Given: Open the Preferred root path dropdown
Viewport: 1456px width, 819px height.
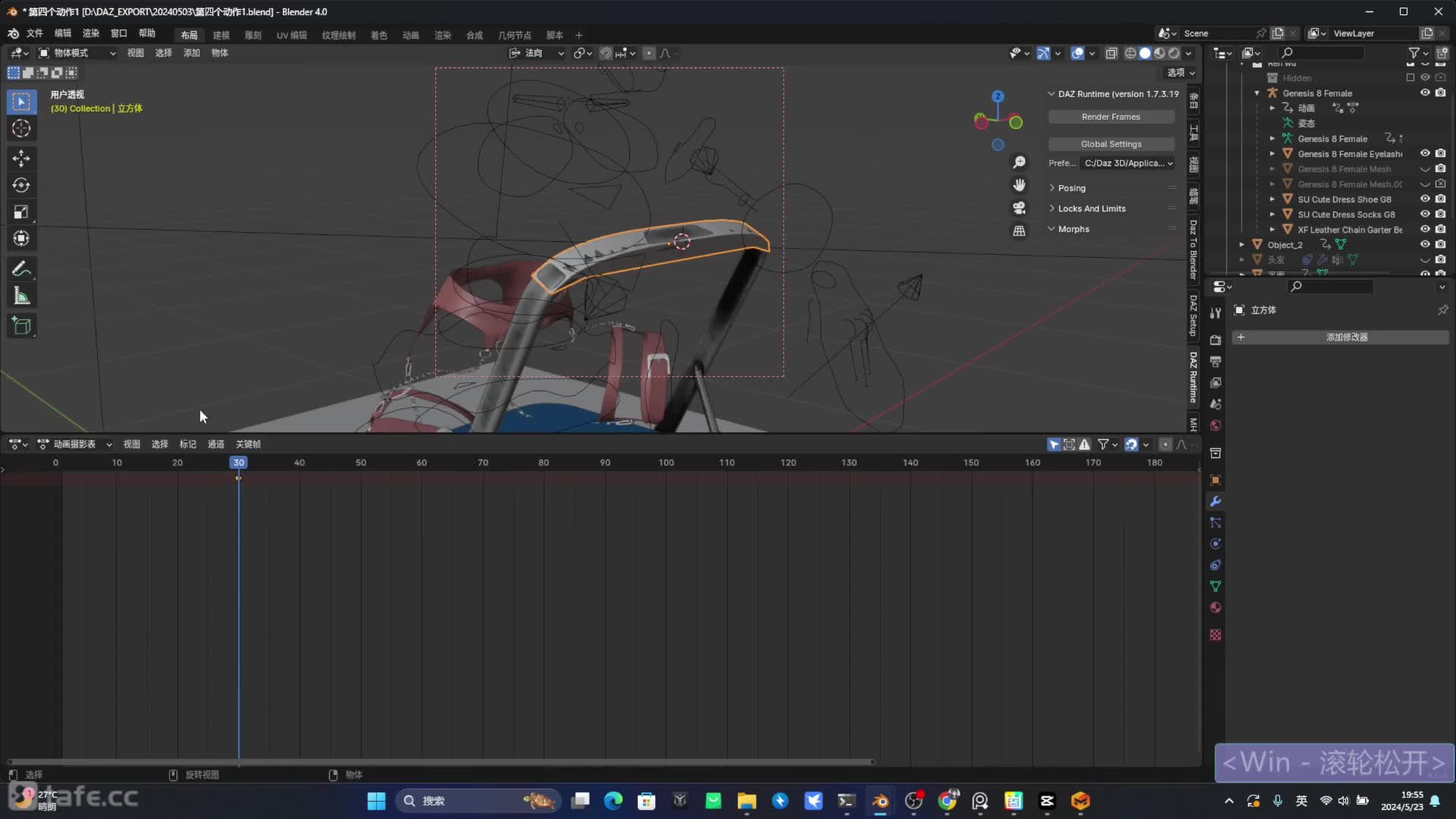Looking at the screenshot, I should 1128,163.
